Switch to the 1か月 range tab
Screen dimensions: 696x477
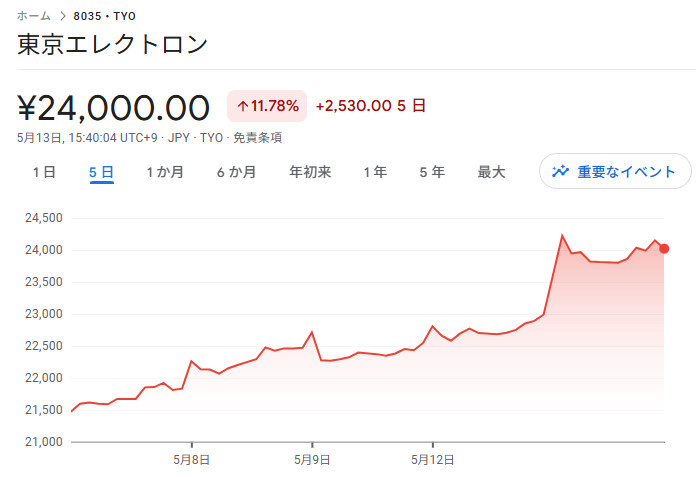click(165, 172)
